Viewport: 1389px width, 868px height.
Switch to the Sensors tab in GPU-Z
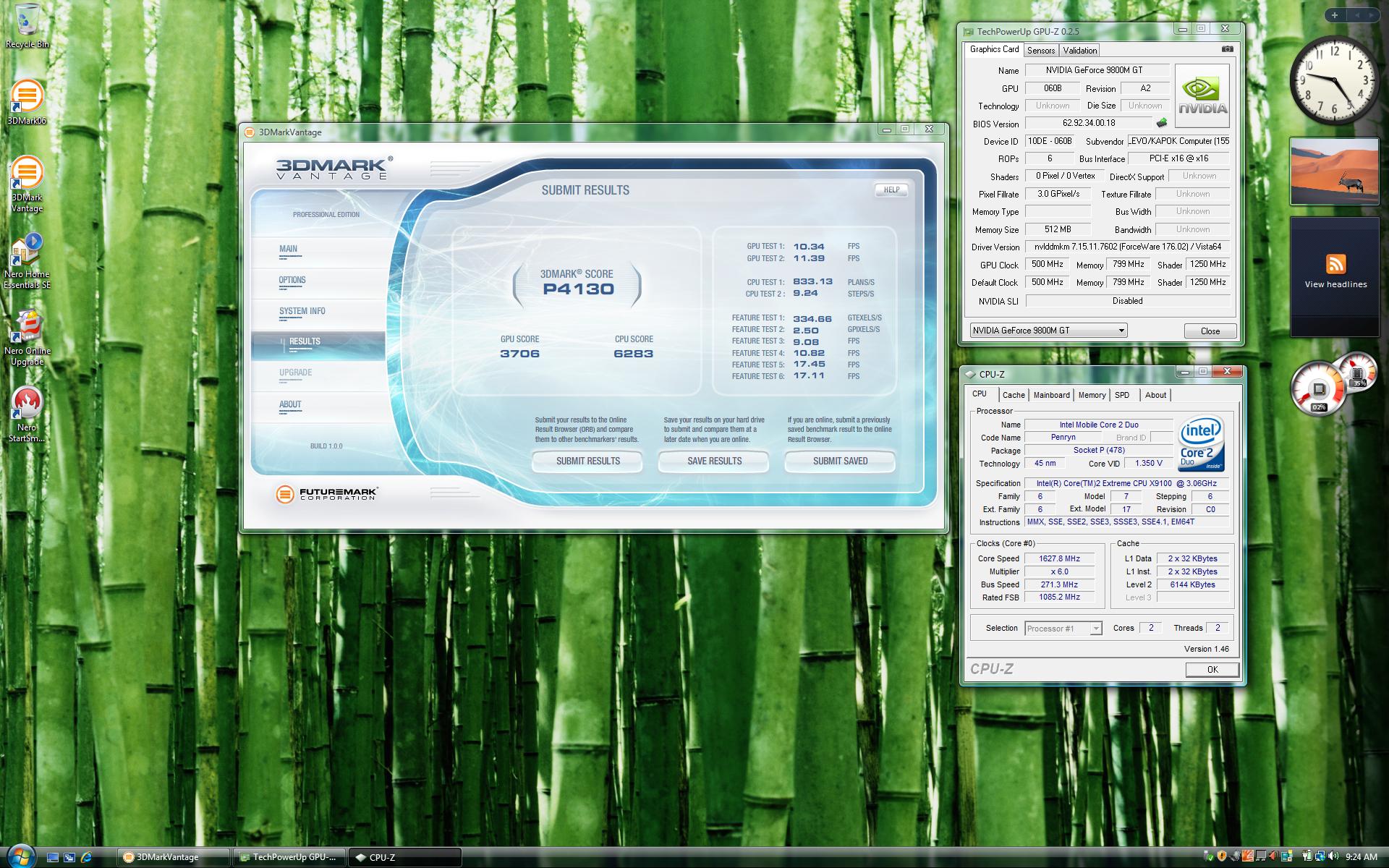(1041, 51)
